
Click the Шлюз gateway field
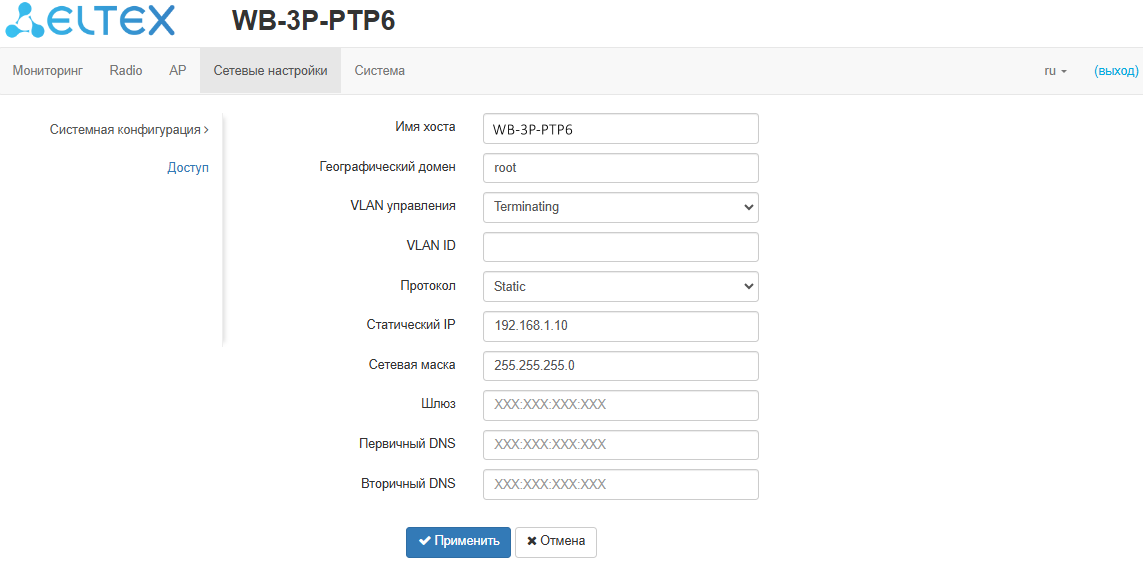(620, 405)
